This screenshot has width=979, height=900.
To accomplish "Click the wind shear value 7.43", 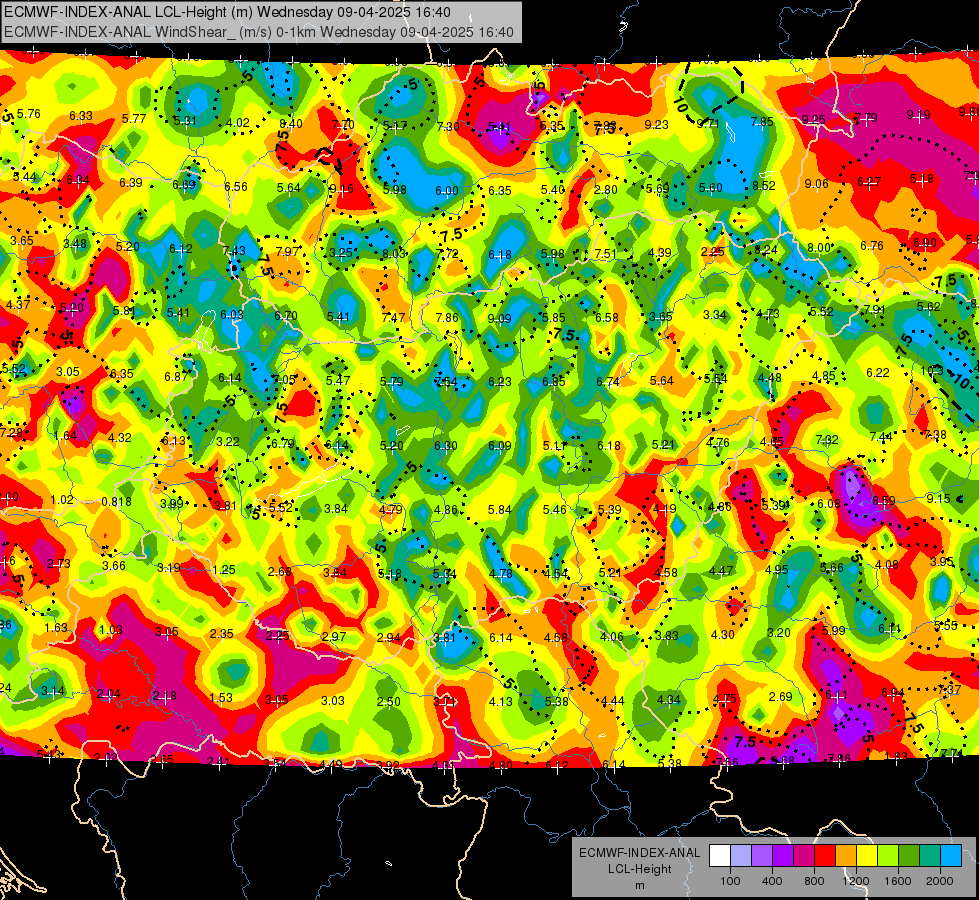I will coord(234,250).
